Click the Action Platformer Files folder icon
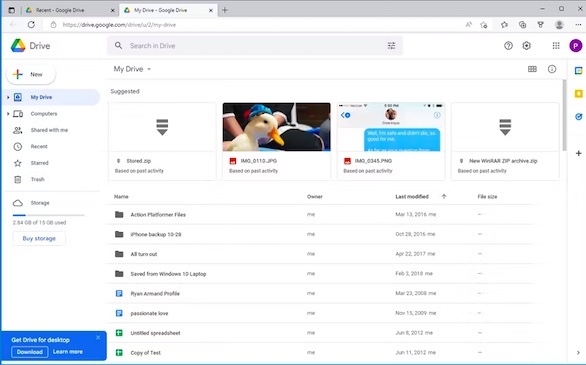 tap(119, 214)
